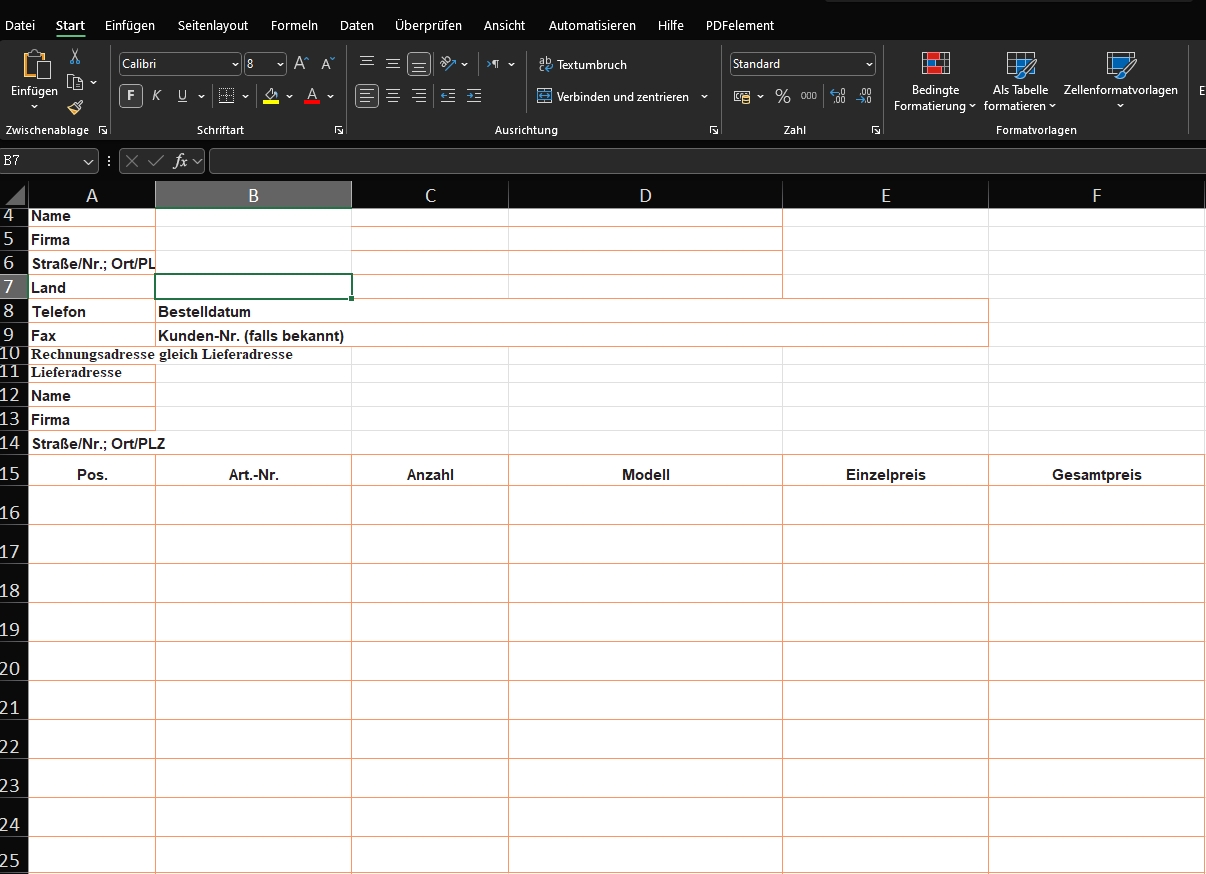Click the scissors Ausschneiden icon

tap(74, 57)
